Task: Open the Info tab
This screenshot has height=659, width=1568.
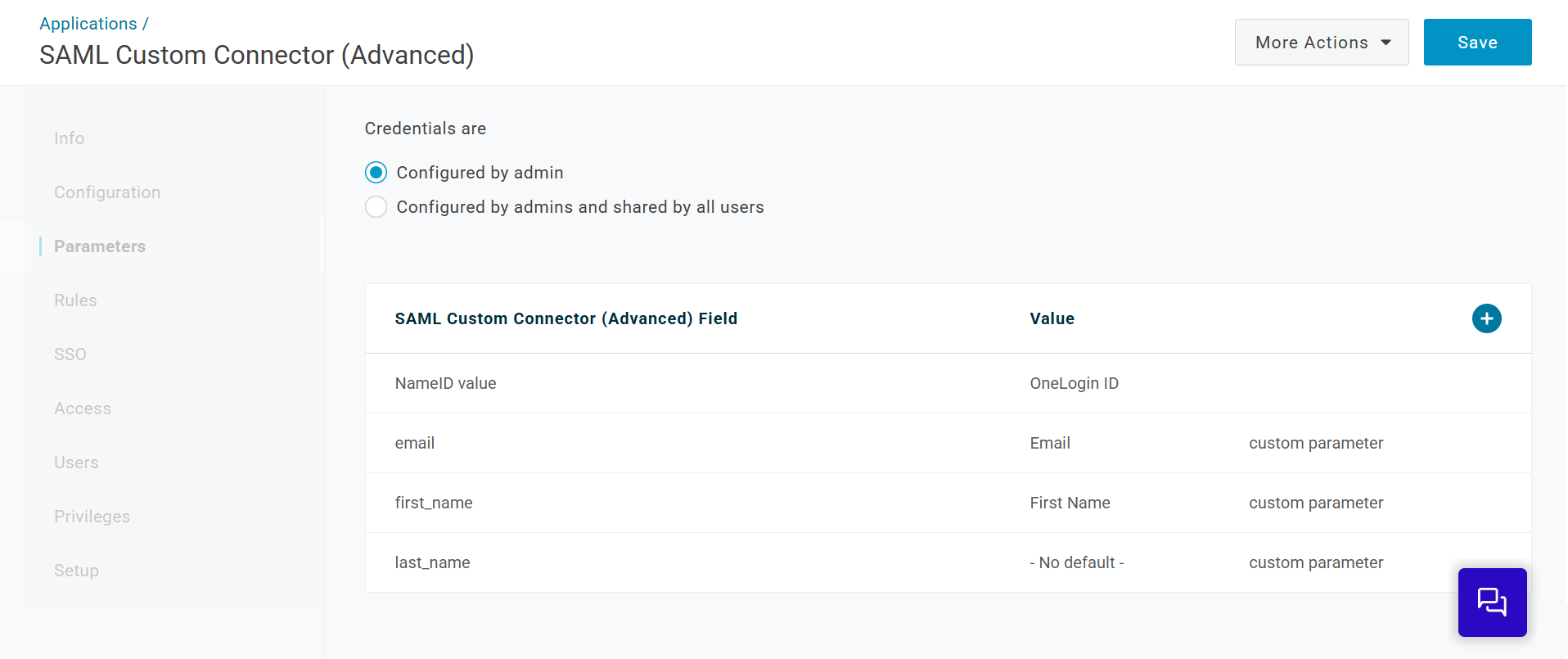Action: (x=70, y=138)
